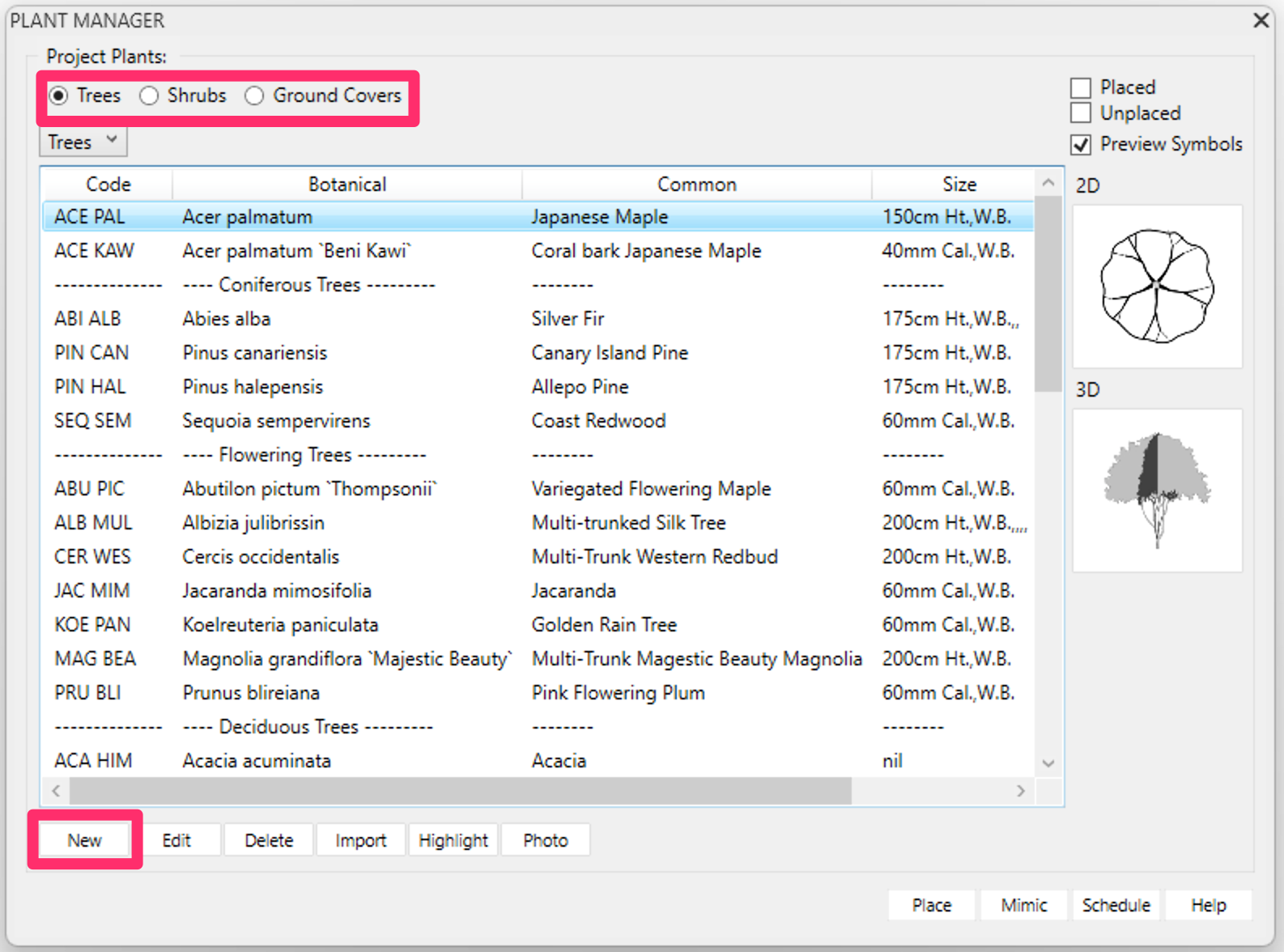This screenshot has height=952, width=1284.
Task: Click the Import button
Action: [361, 840]
